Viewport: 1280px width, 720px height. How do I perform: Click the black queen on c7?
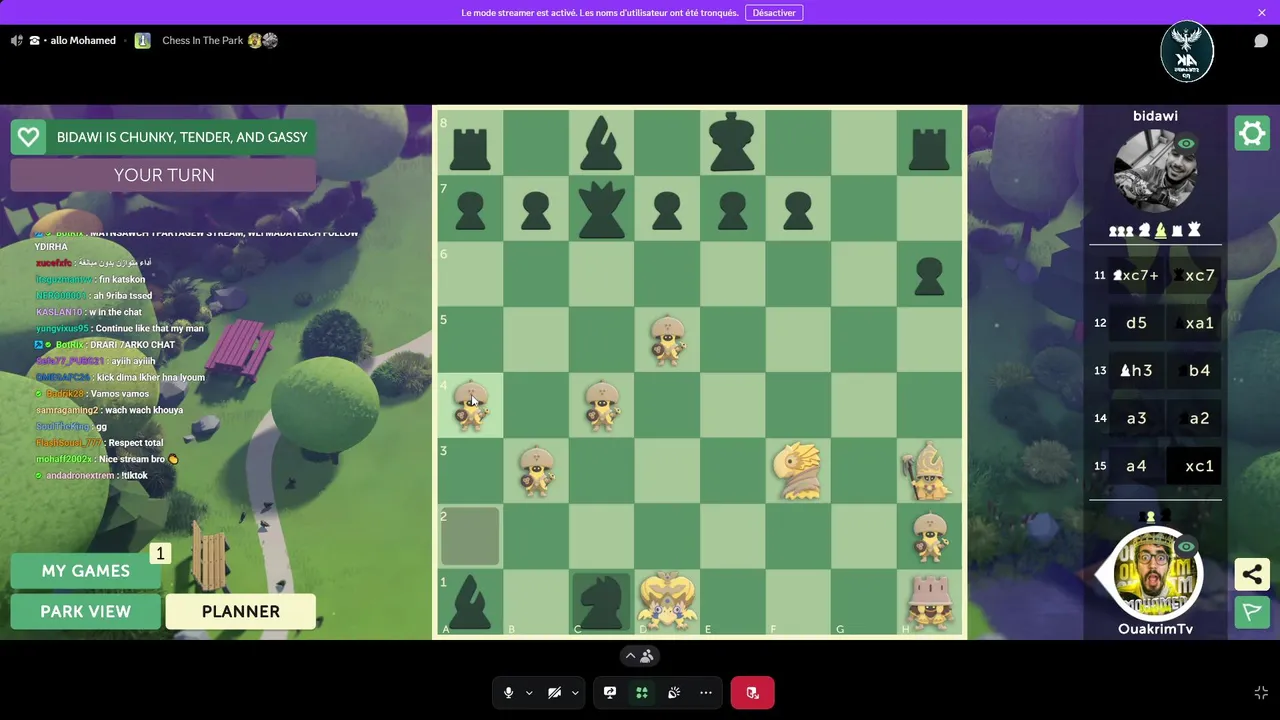click(602, 208)
